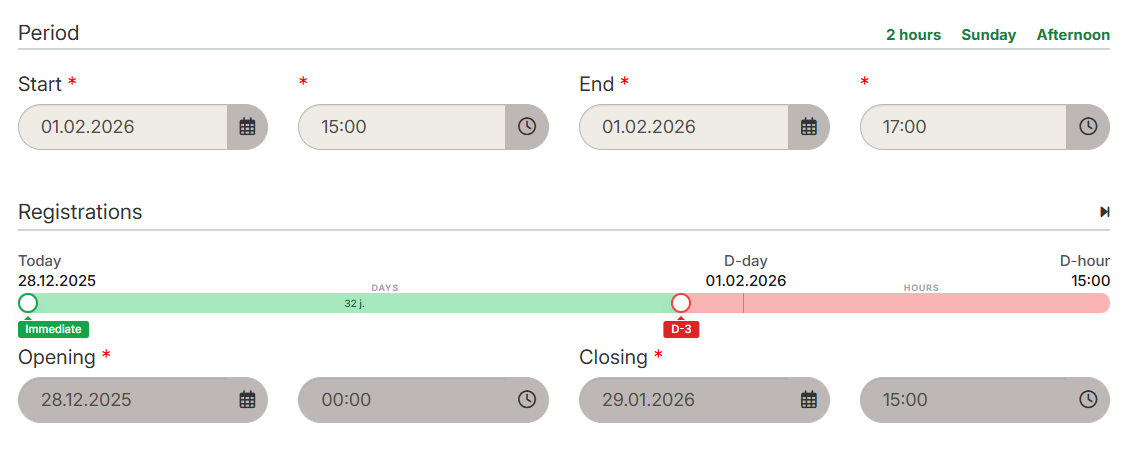Open clock picker for End time
The height and width of the screenshot is (453, 1131).
tap(1089, 127)
